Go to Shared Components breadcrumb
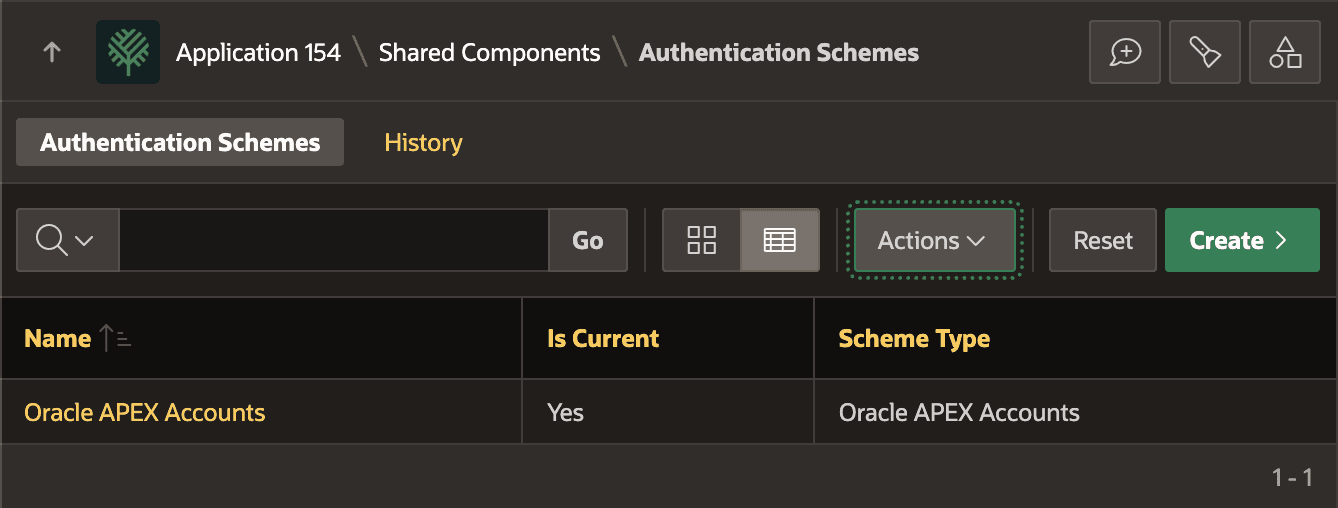 coord(489,52)
